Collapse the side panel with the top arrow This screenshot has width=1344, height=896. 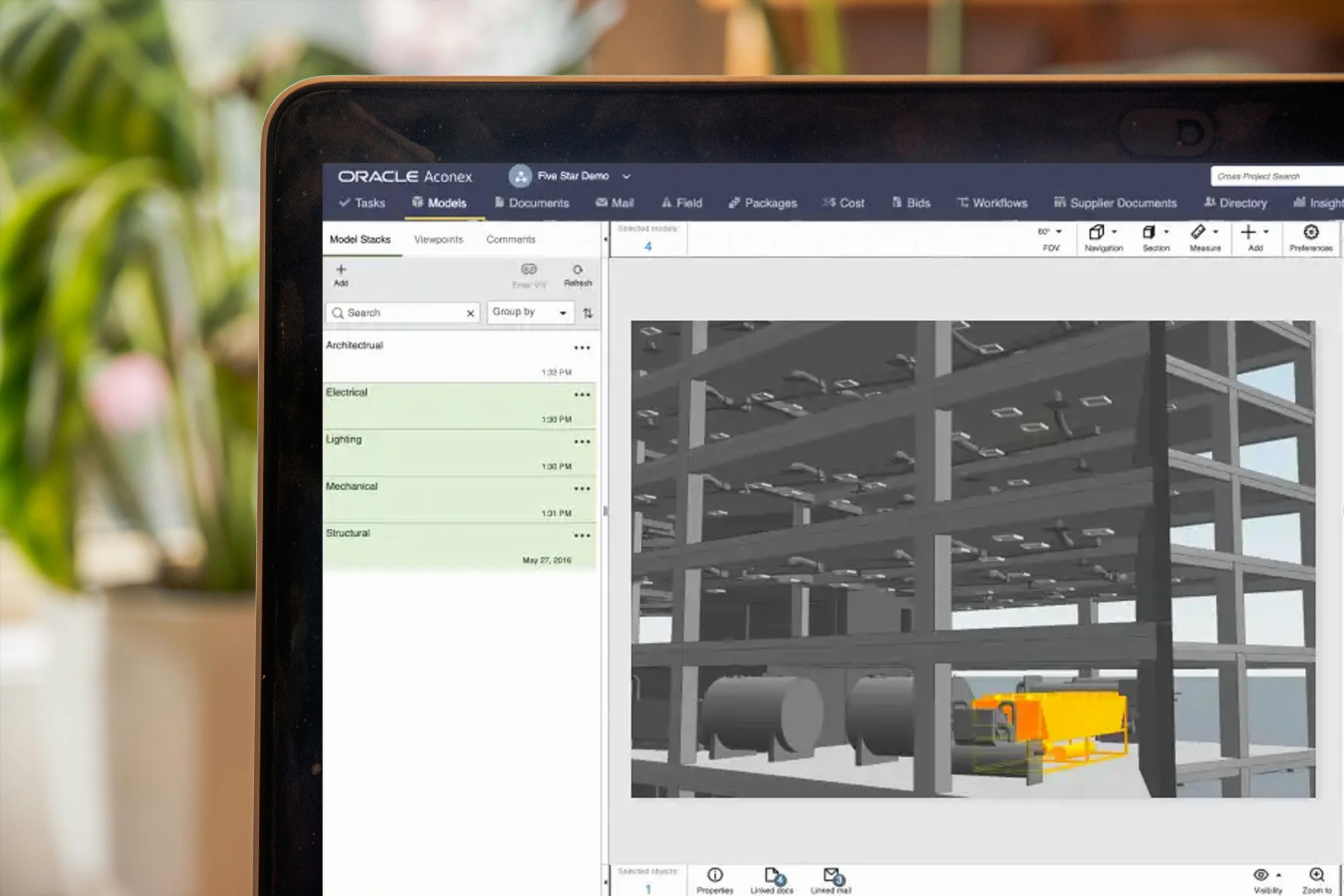pyautogui.click(x=605, y=240)
